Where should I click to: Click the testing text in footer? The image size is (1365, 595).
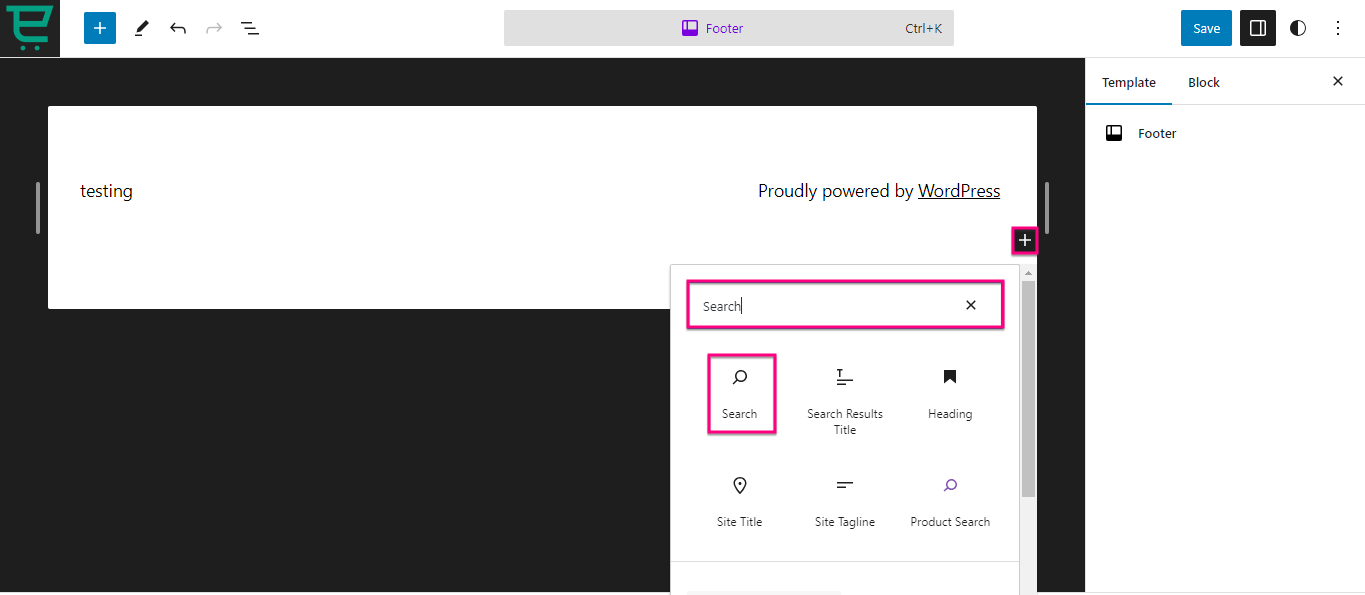[106, 191]
